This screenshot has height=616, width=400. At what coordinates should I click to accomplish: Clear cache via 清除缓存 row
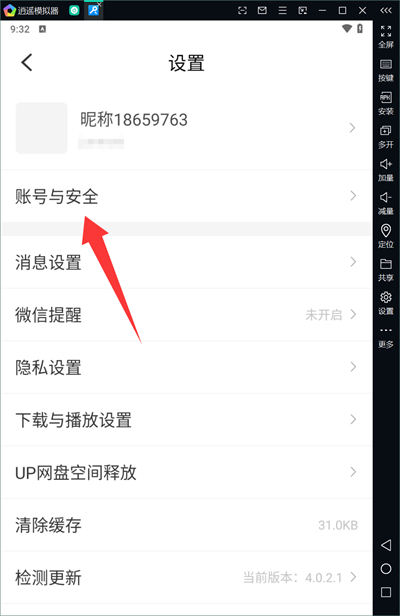point(186,525)
